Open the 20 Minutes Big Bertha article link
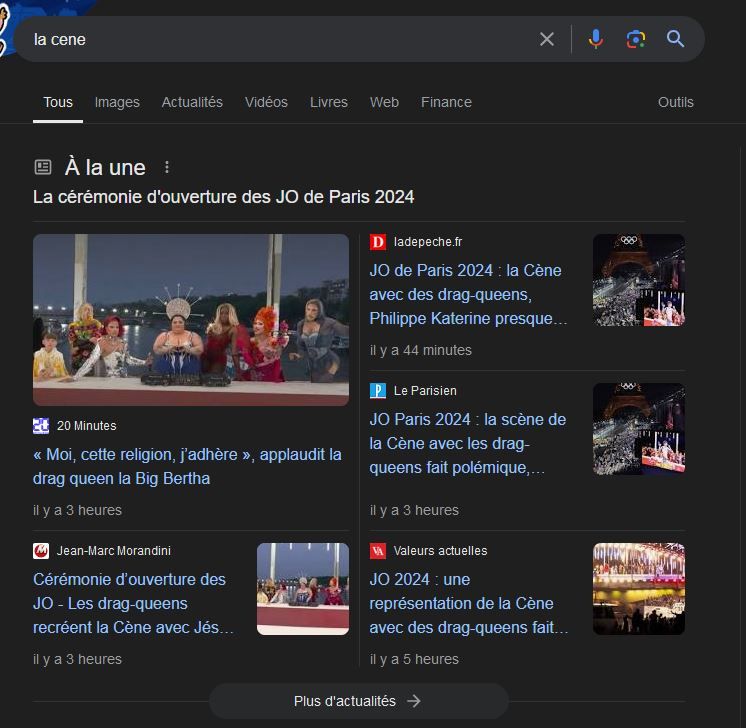 (x=187, y=466)
